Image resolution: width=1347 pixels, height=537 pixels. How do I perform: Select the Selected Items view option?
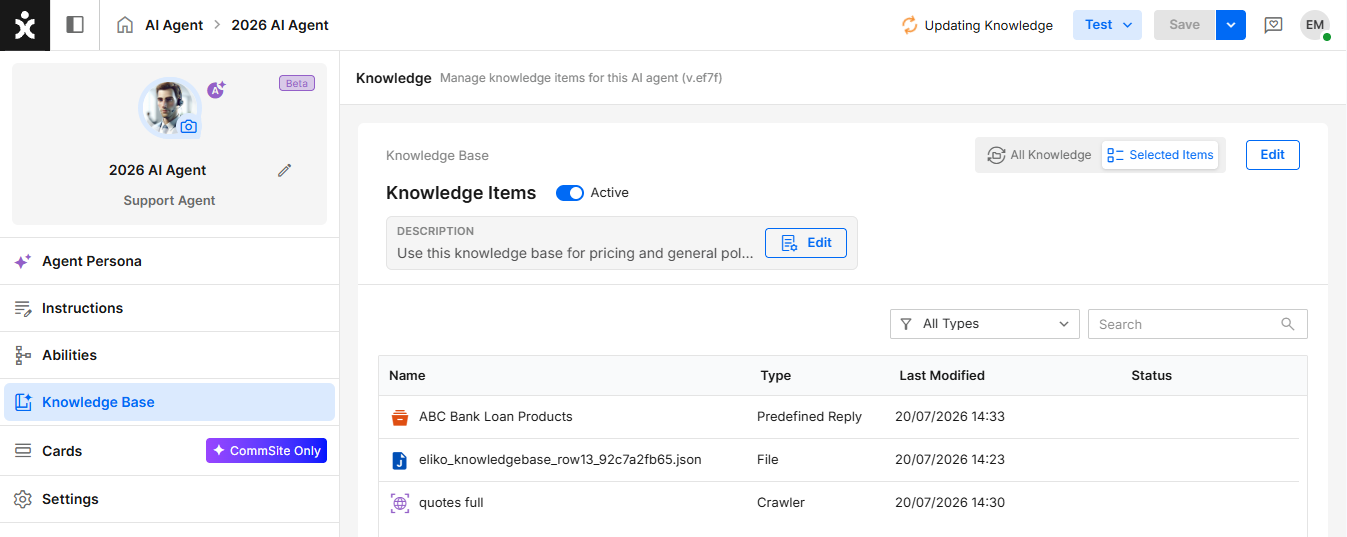point(1160,155)
